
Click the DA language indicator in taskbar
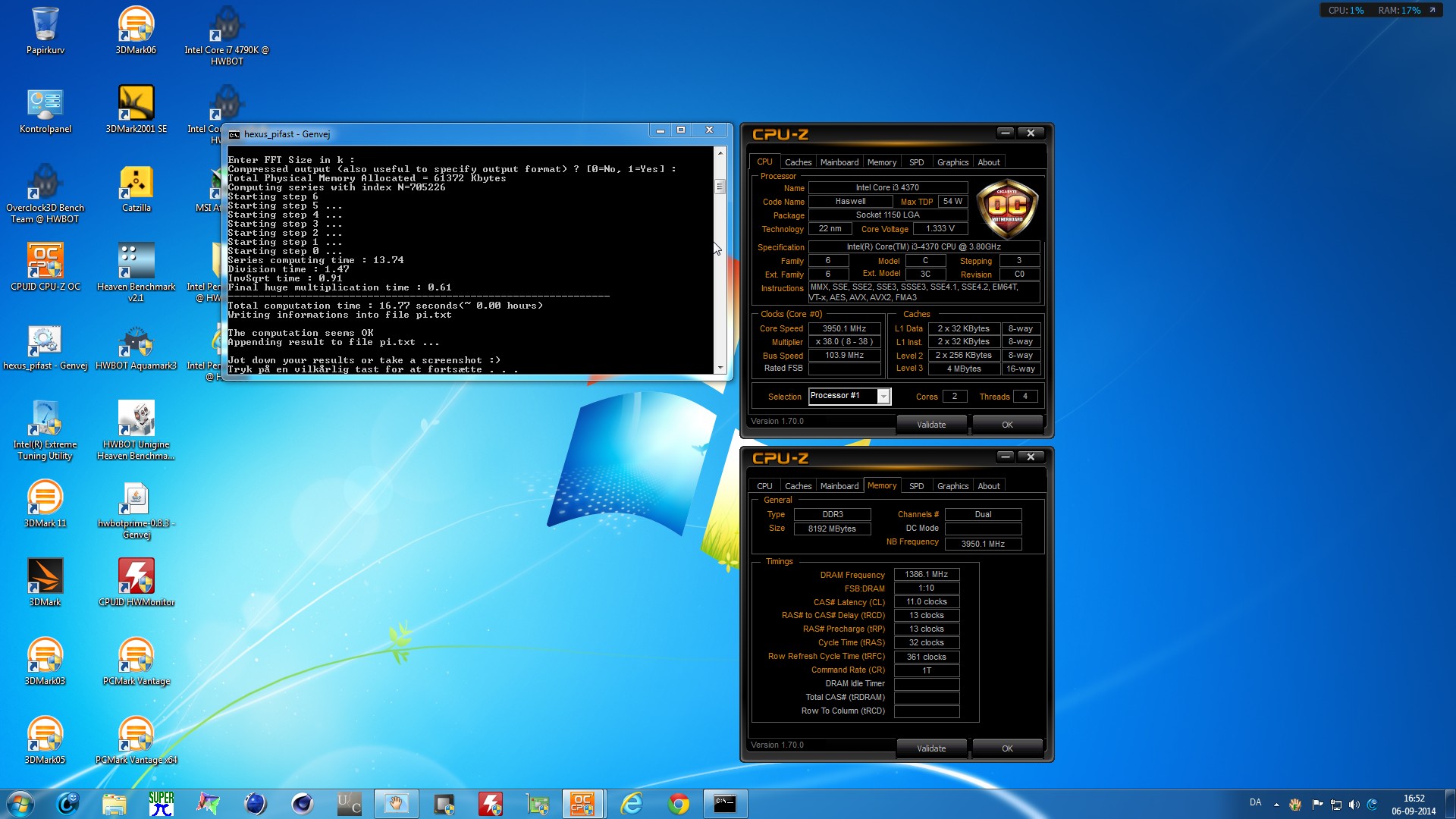1256,802
